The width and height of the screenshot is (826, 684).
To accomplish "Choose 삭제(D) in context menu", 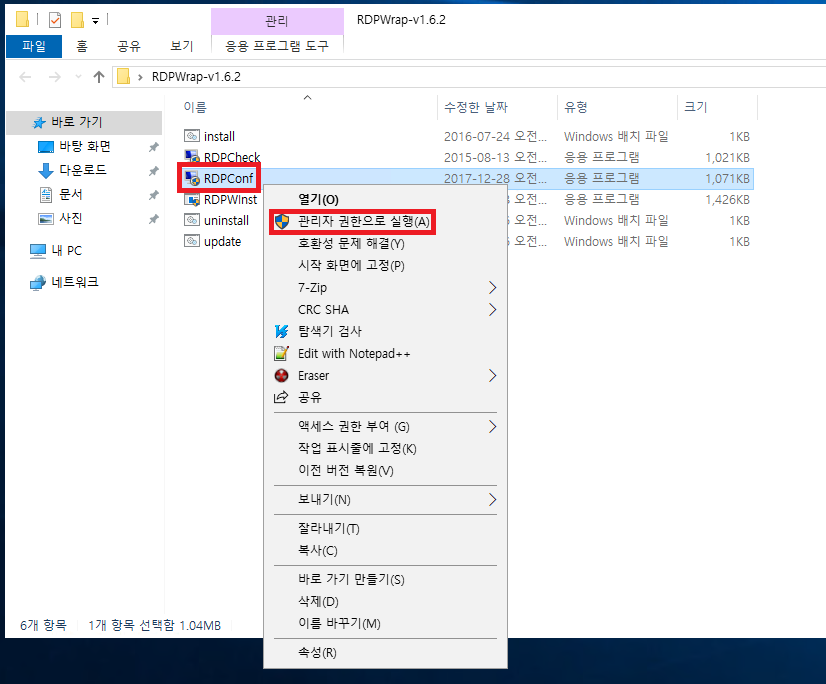I will coord(386,601).
